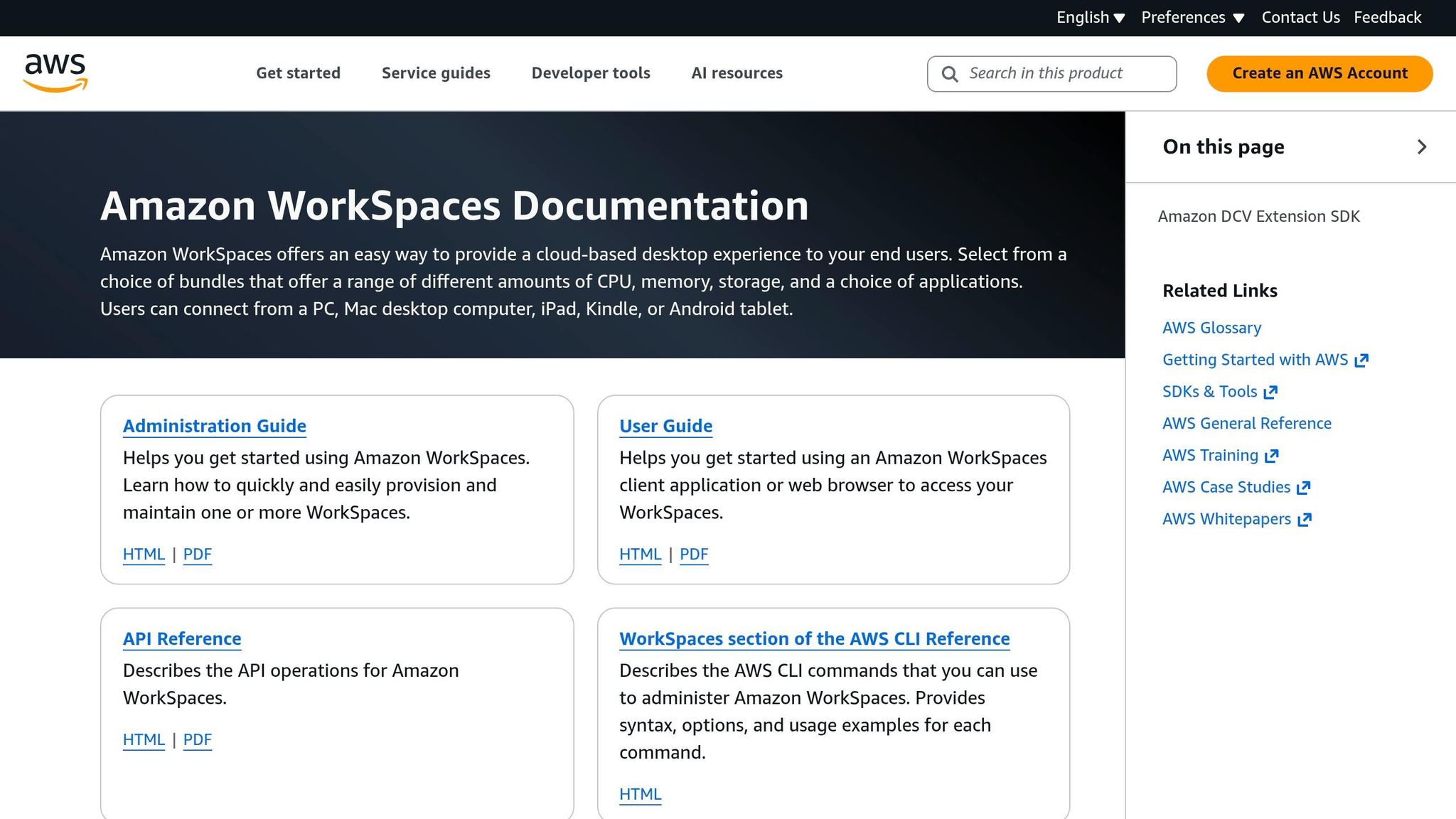Click the Related Links heading
This screenshot has height=819, width=1456.
1220,291
